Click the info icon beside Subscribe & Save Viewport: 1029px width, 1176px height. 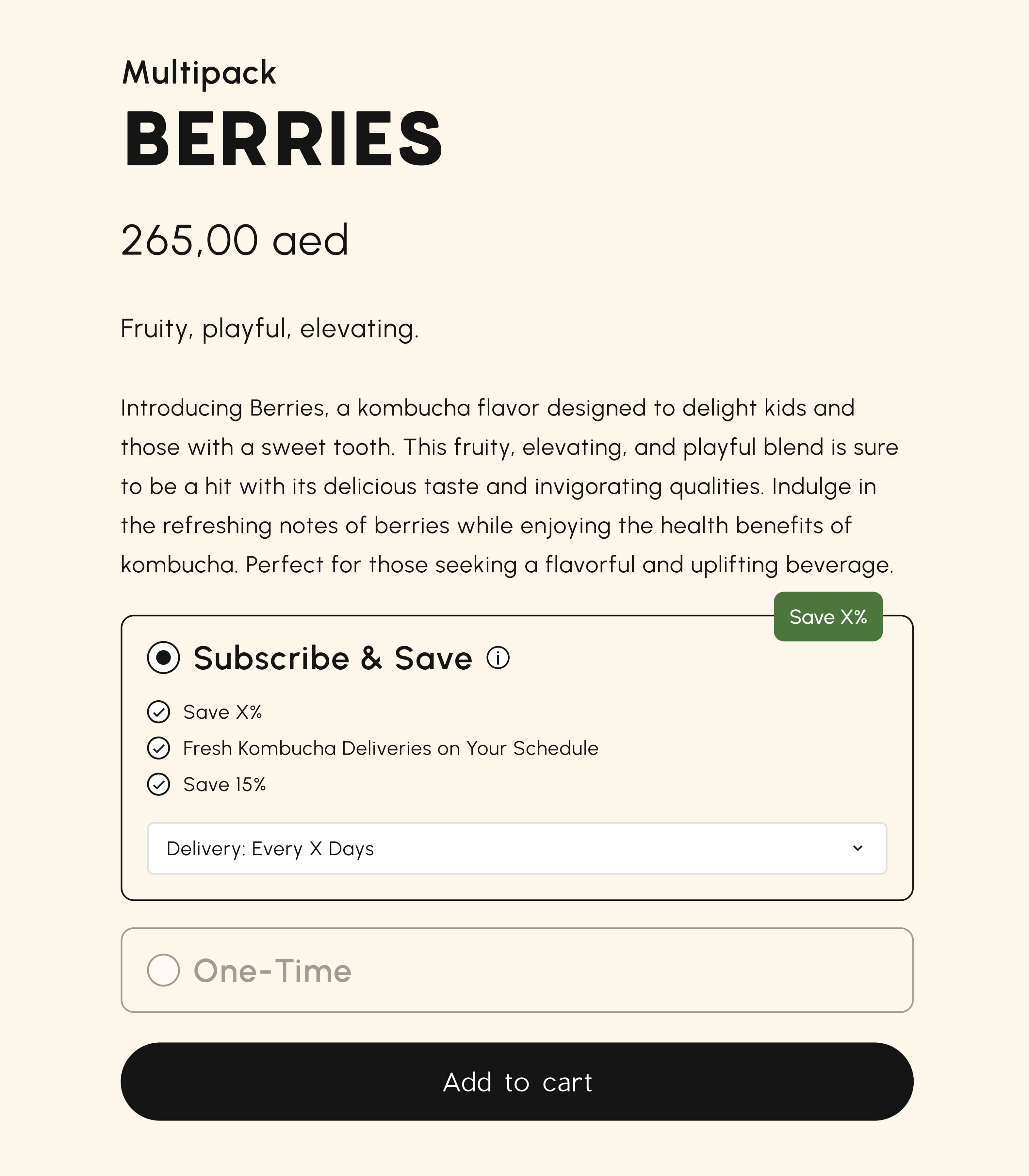[498, 658]
